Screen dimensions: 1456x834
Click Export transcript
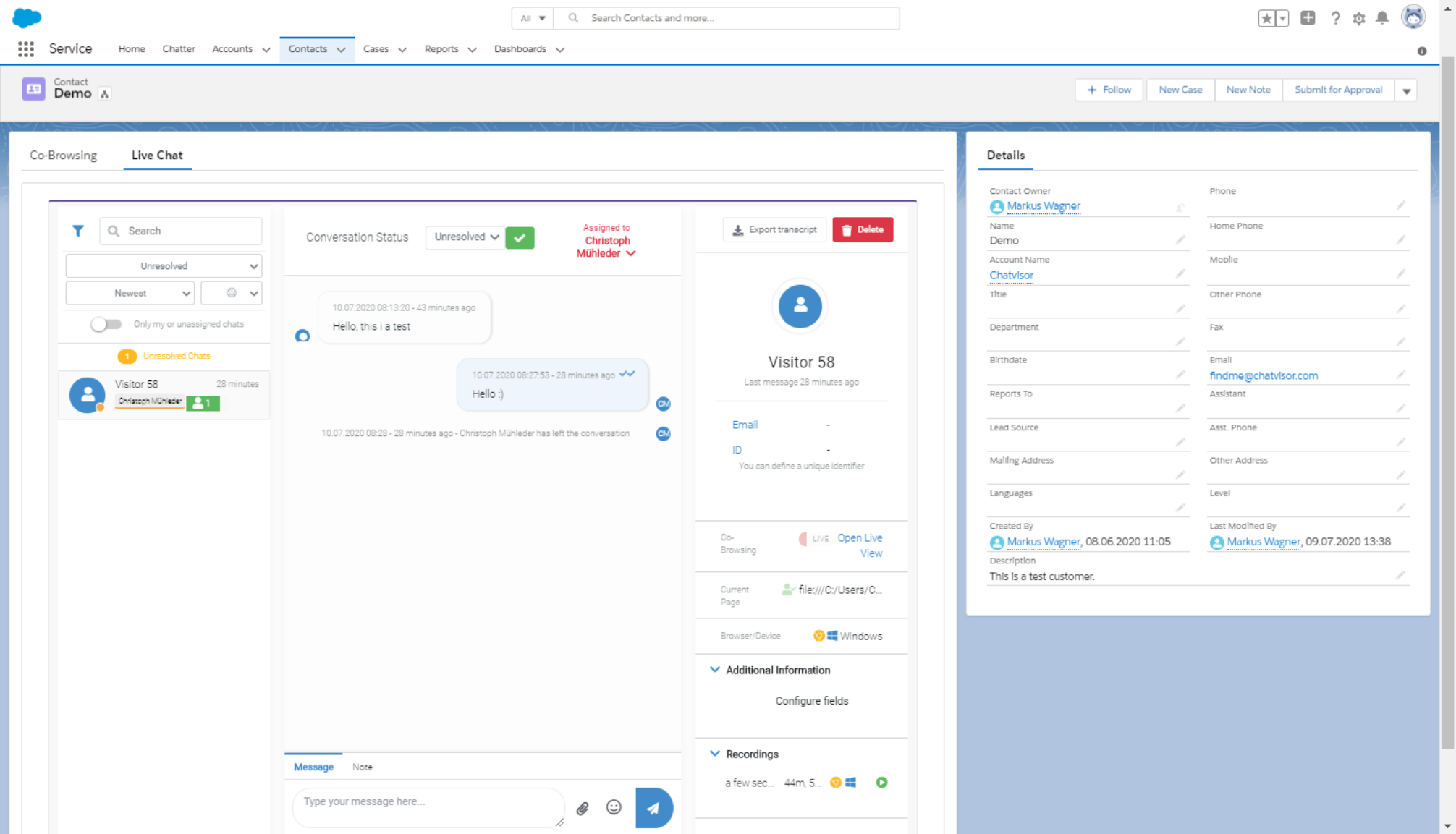pyautogui.click(x=774, y=229)
